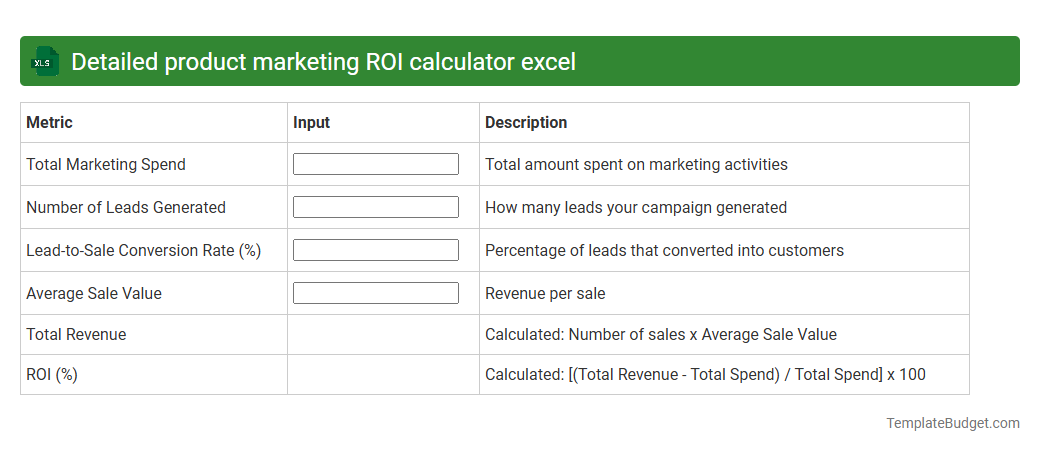Click the 'Metric' column header
The image size is (1040, 452).
(49, 123)
